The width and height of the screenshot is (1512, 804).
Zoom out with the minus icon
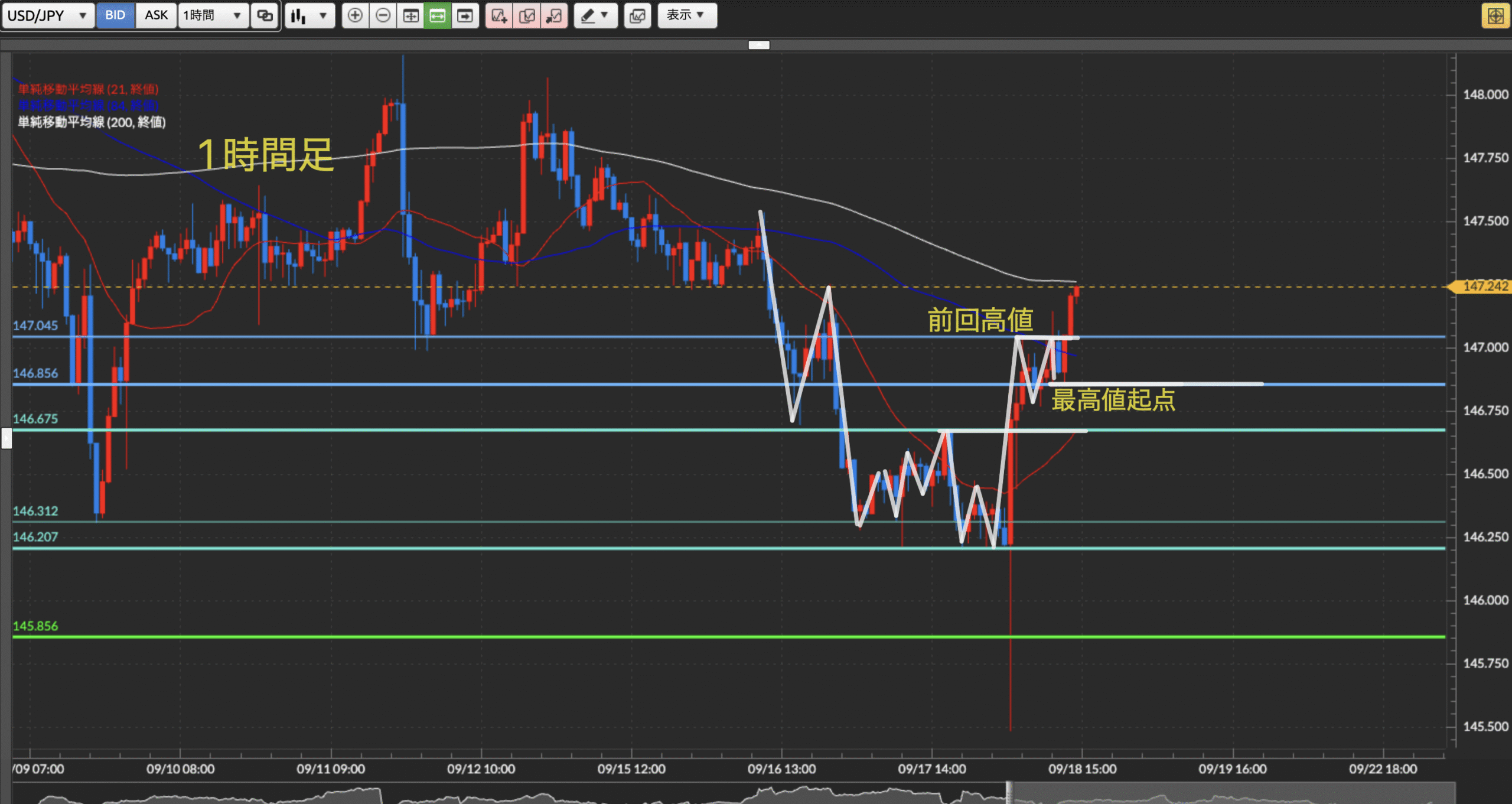383,15
